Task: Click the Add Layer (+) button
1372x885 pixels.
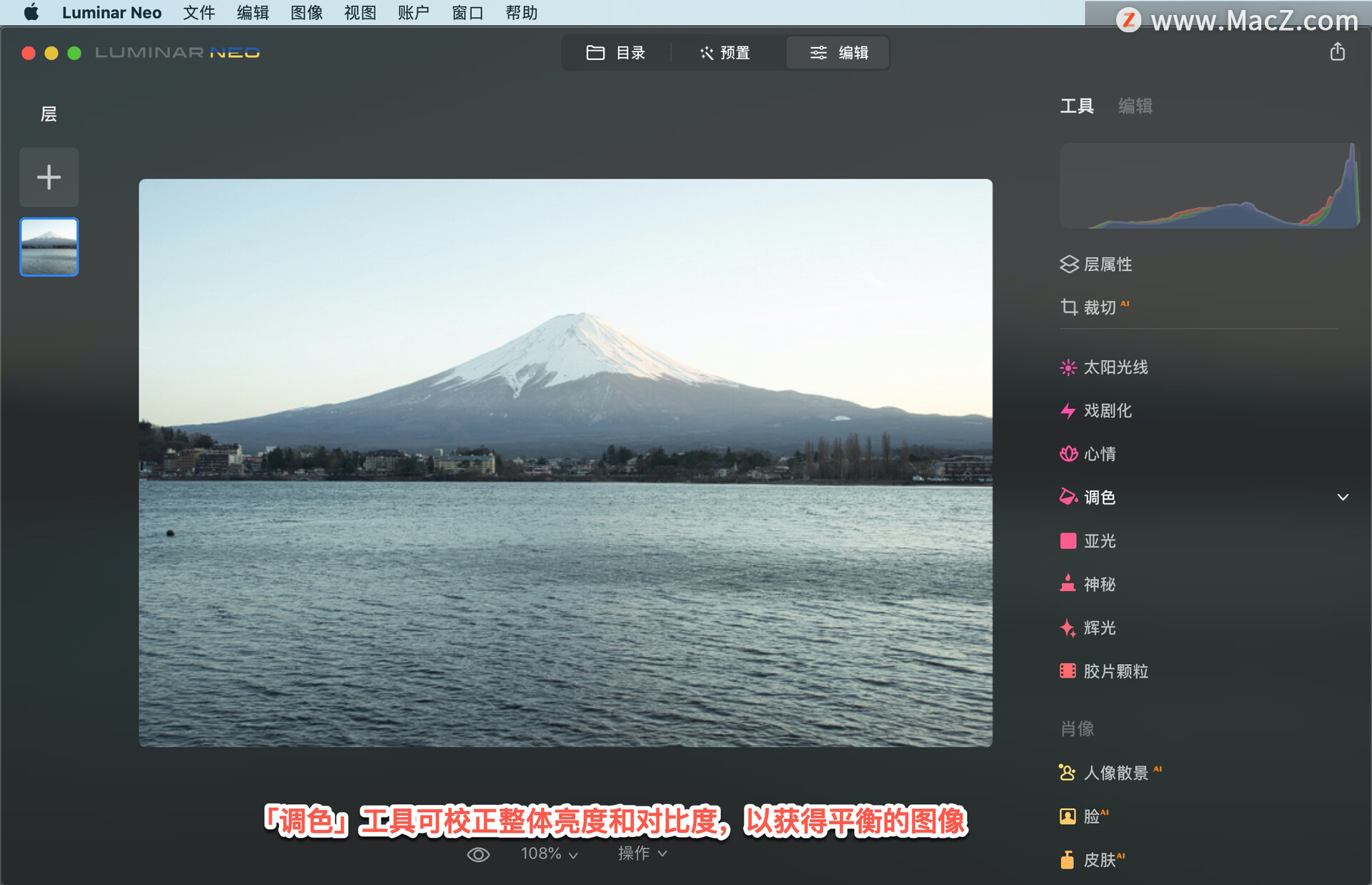Action: click(49, 177)
